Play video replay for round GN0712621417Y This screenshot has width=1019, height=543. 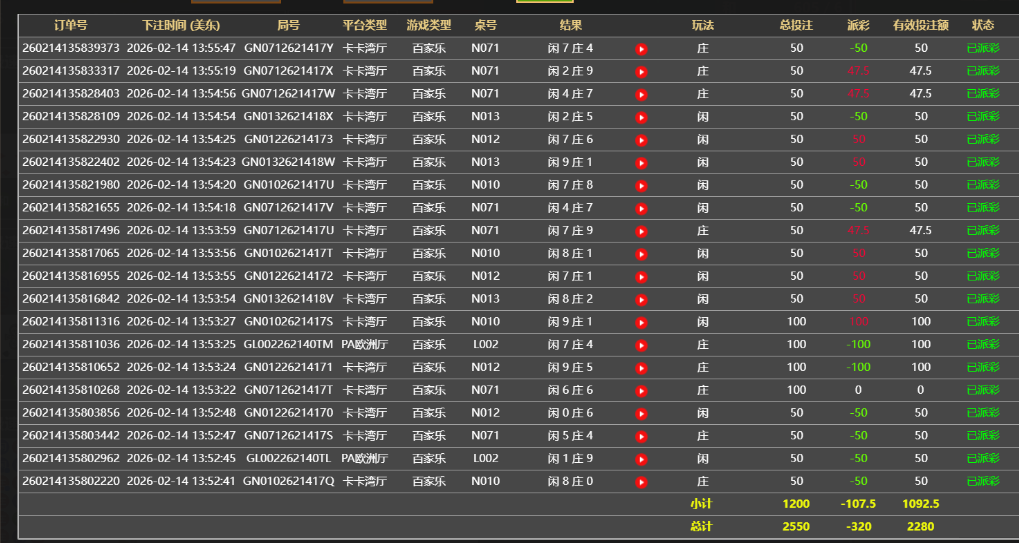642,48
